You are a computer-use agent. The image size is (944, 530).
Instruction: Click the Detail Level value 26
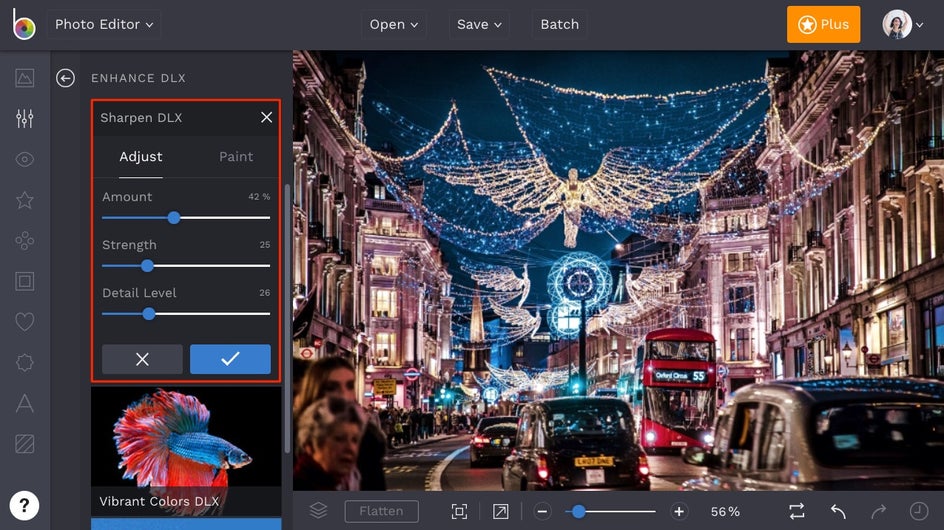(265, 293)
